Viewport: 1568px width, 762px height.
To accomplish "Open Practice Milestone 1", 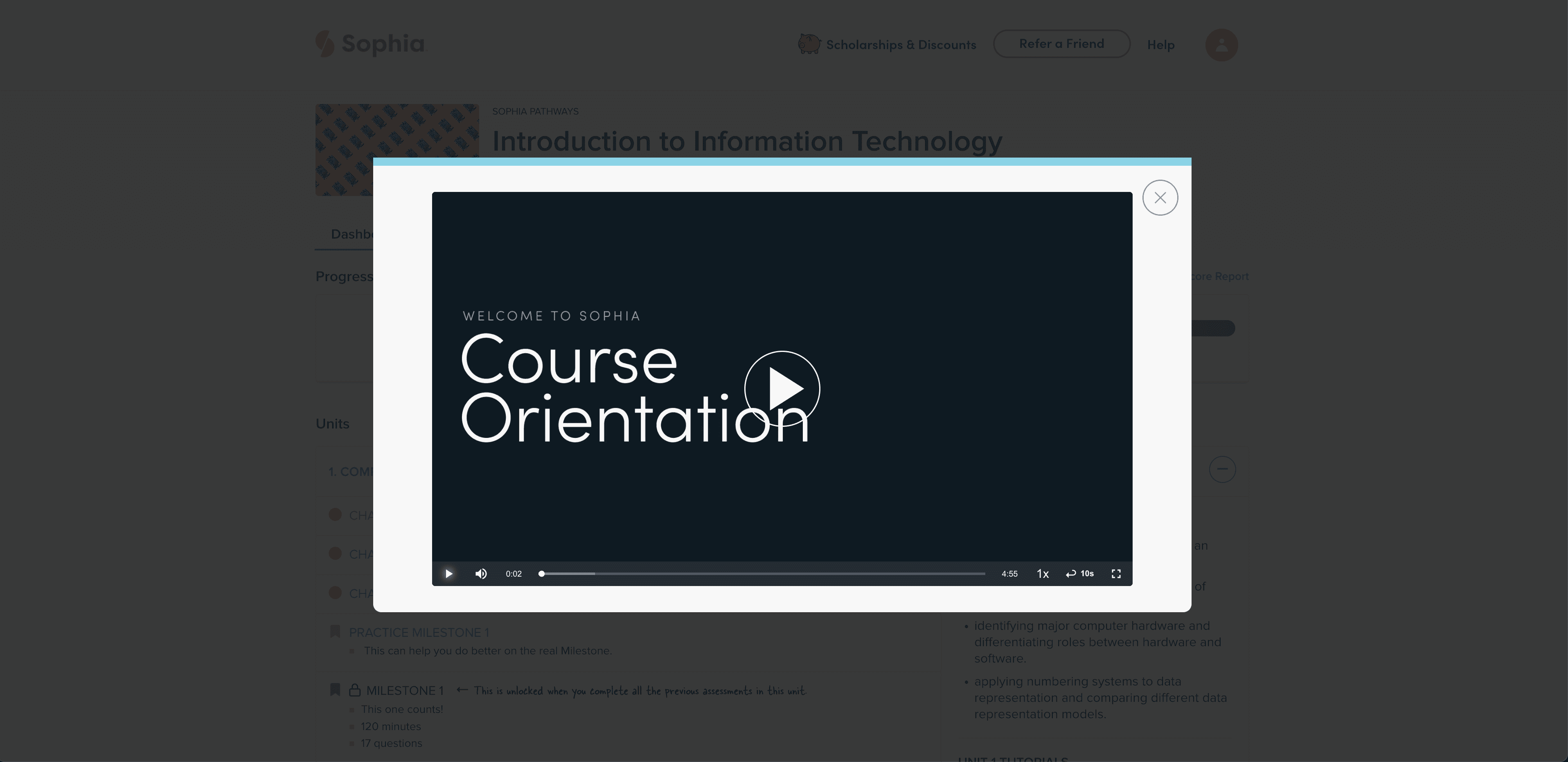I will point(419,632).
